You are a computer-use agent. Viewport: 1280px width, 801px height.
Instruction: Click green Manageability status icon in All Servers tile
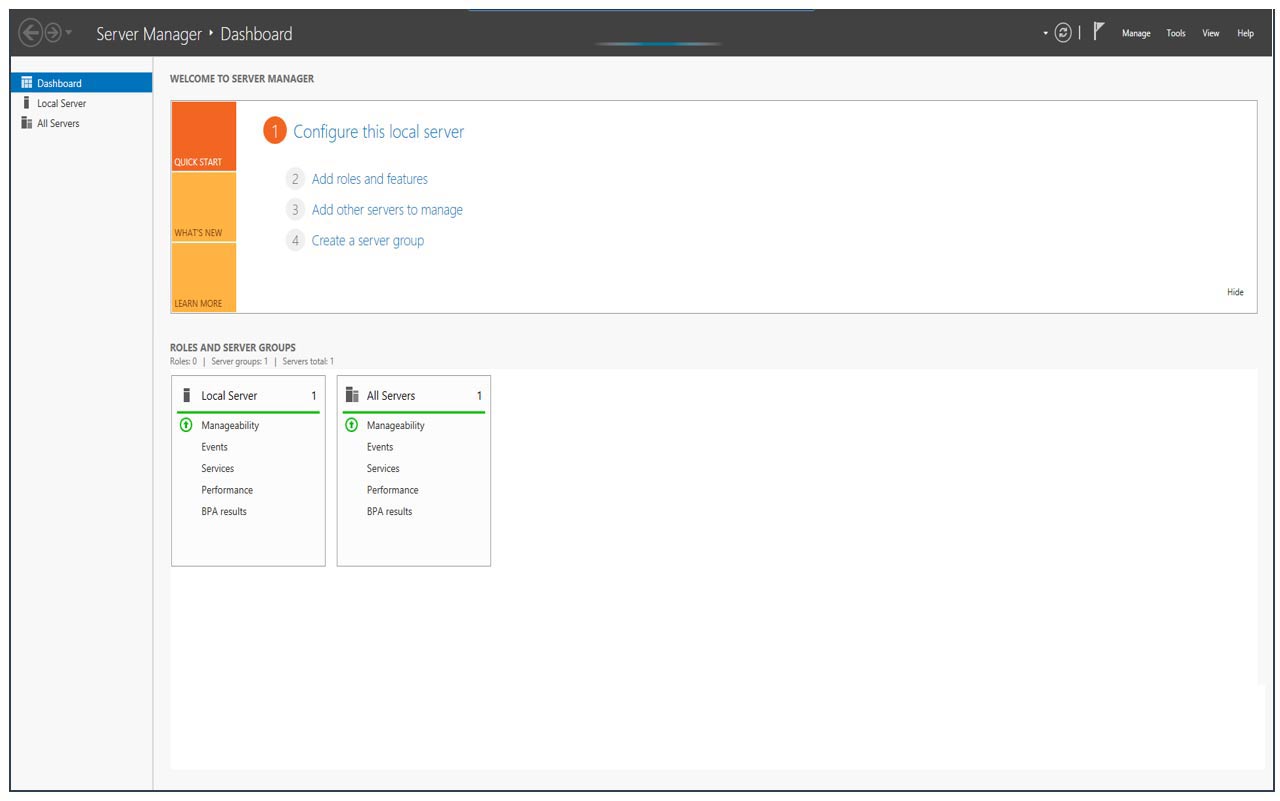[x=351, y=425]
